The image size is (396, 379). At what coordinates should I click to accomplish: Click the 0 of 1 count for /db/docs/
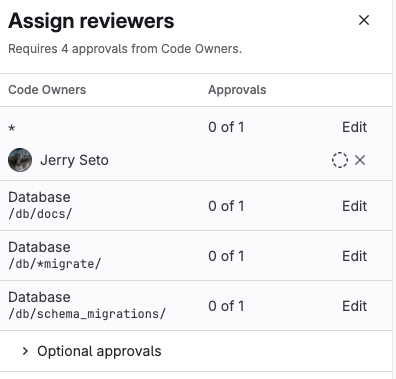tap(226, 206)
